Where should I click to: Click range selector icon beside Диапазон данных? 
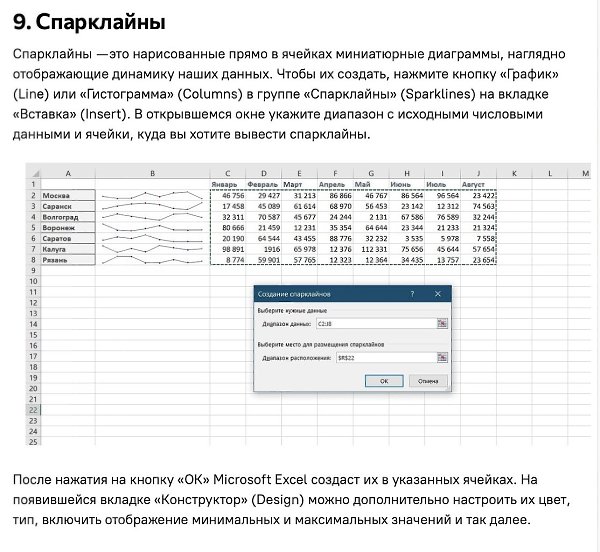tap(441, 325)
